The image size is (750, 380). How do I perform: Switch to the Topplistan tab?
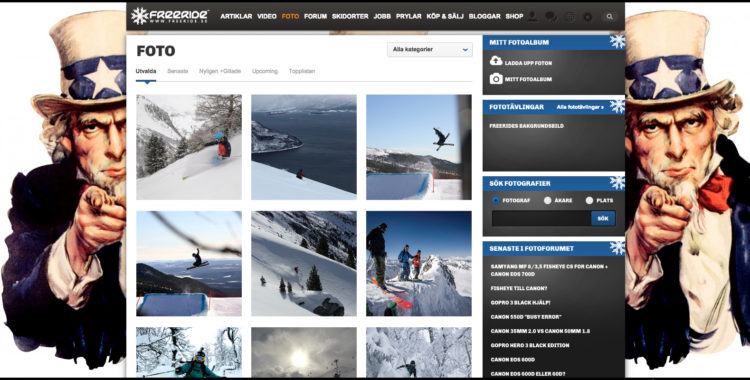(302, 71)
